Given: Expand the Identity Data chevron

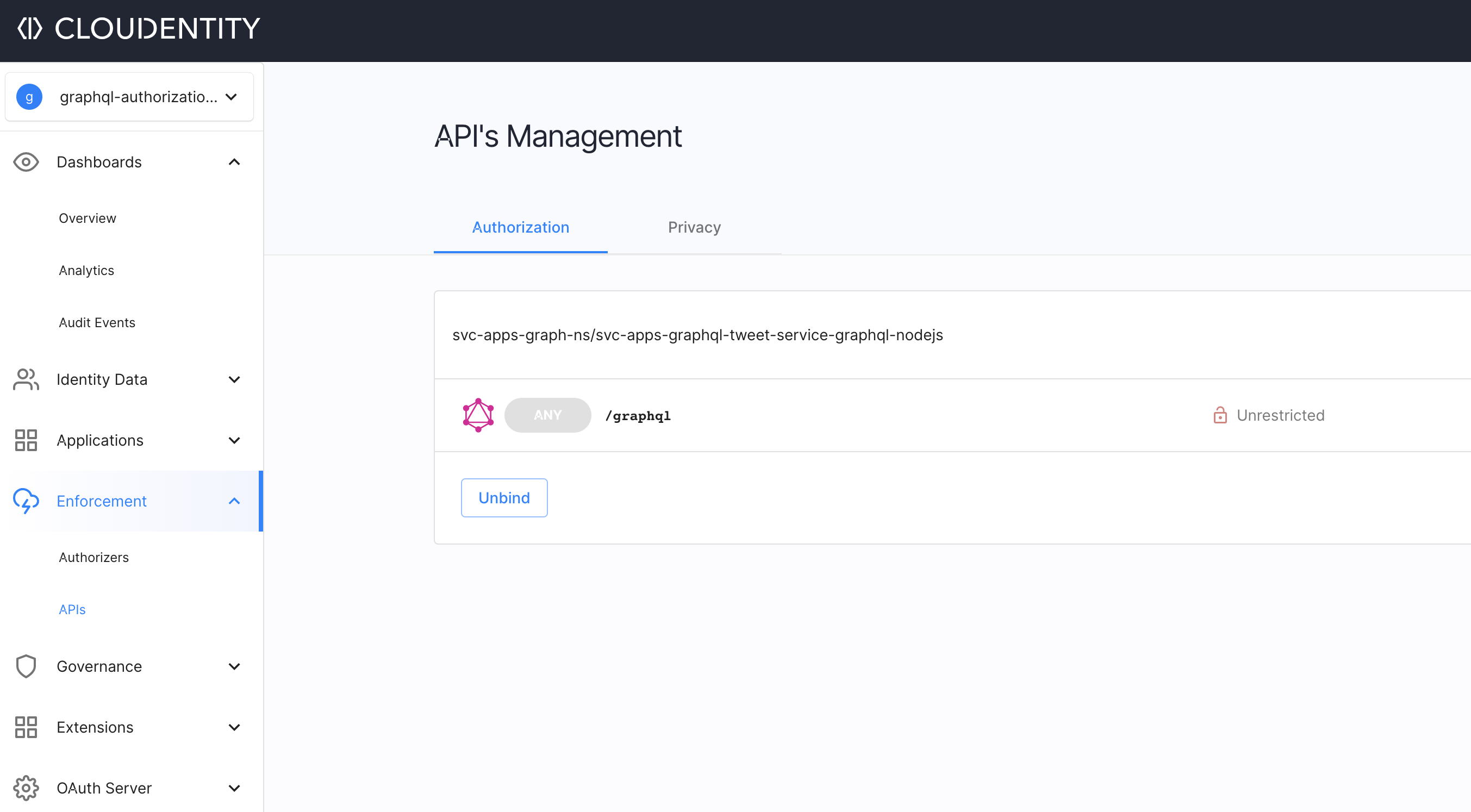Looking at the screenshot, I should click(x=234, y=379).
